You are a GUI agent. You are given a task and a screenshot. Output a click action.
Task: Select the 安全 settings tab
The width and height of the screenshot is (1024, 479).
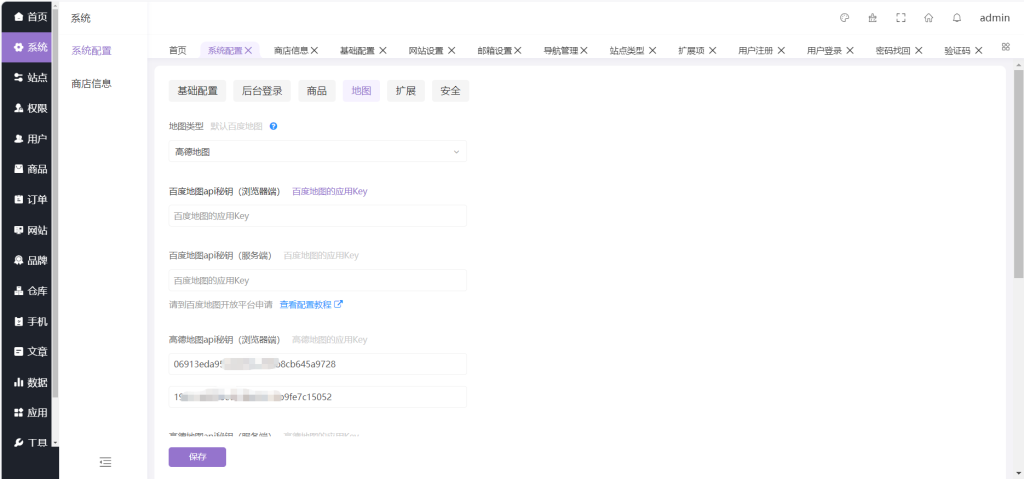[x=450, y=91]
